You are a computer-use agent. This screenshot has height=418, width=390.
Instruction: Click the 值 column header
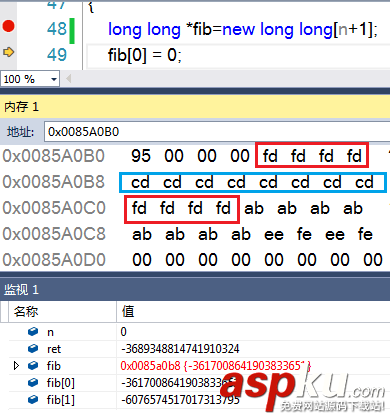coord(128,312)
